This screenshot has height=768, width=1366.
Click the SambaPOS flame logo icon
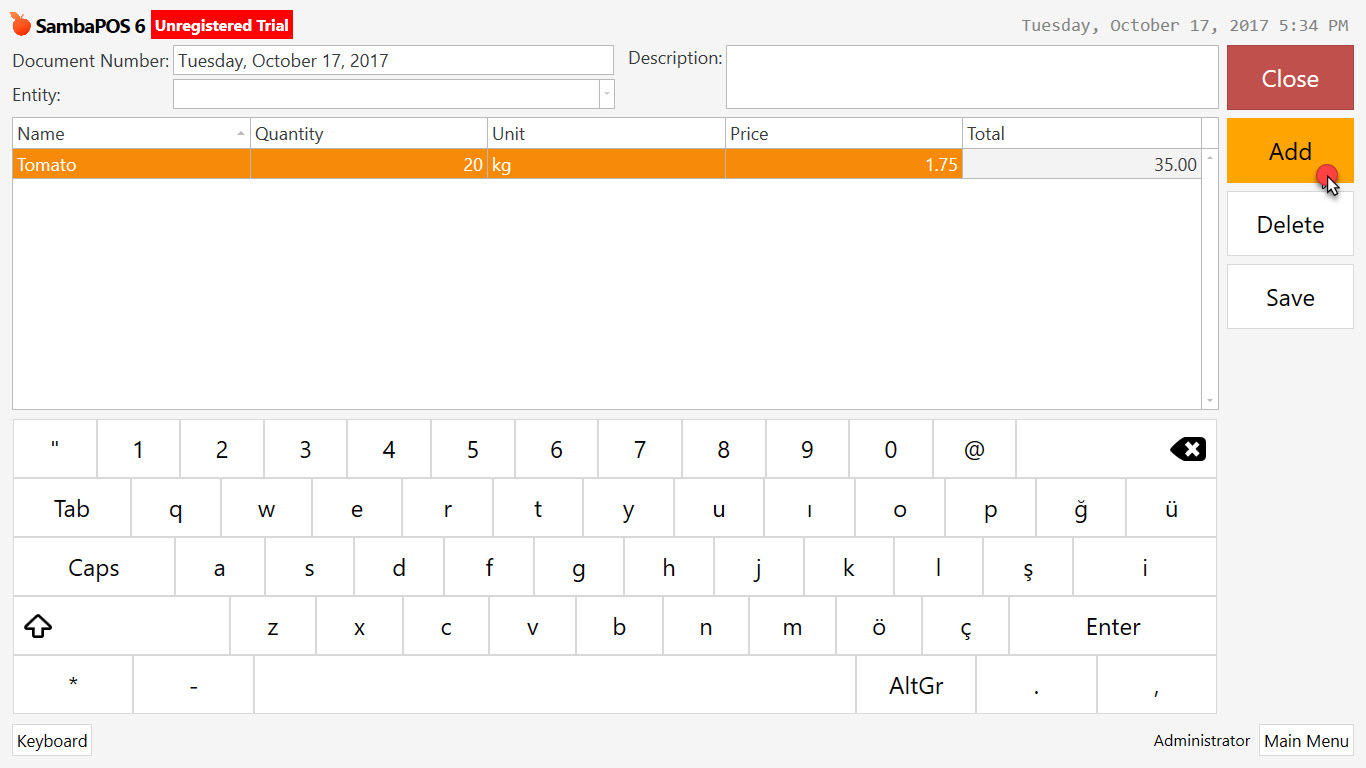tap(19, 25)
